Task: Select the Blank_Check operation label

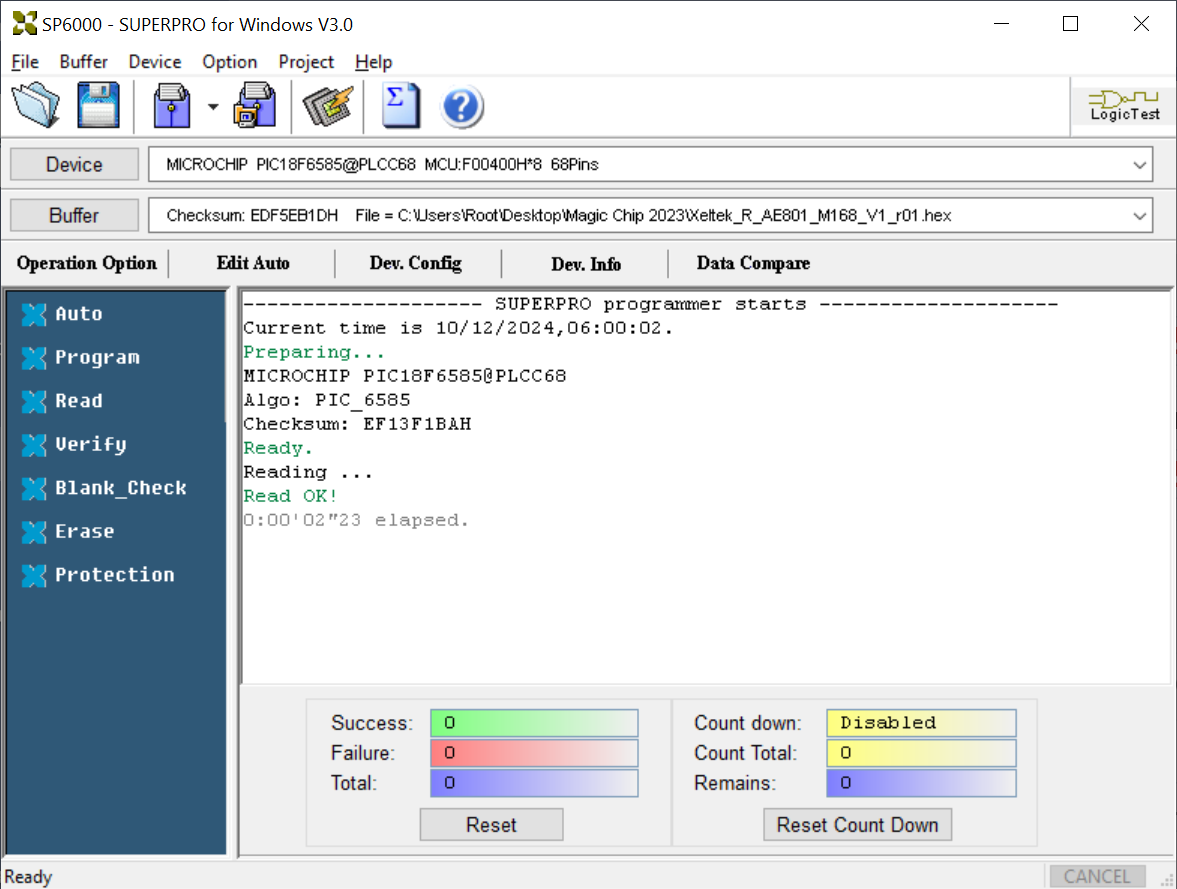Action: click(121, 488)
